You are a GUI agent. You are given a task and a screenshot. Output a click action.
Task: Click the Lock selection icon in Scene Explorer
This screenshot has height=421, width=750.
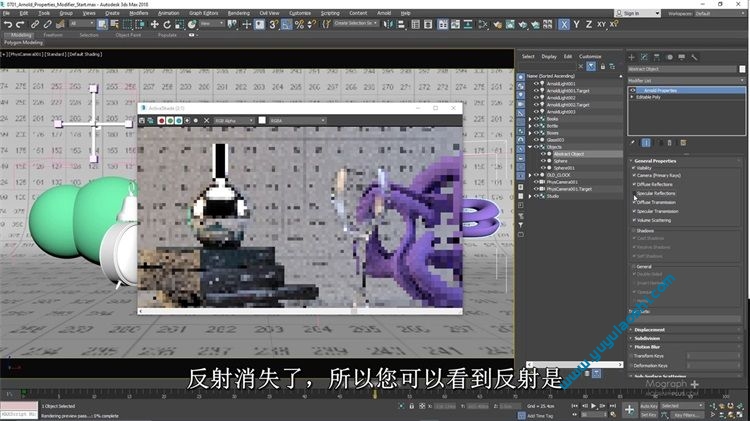point(603,66)
